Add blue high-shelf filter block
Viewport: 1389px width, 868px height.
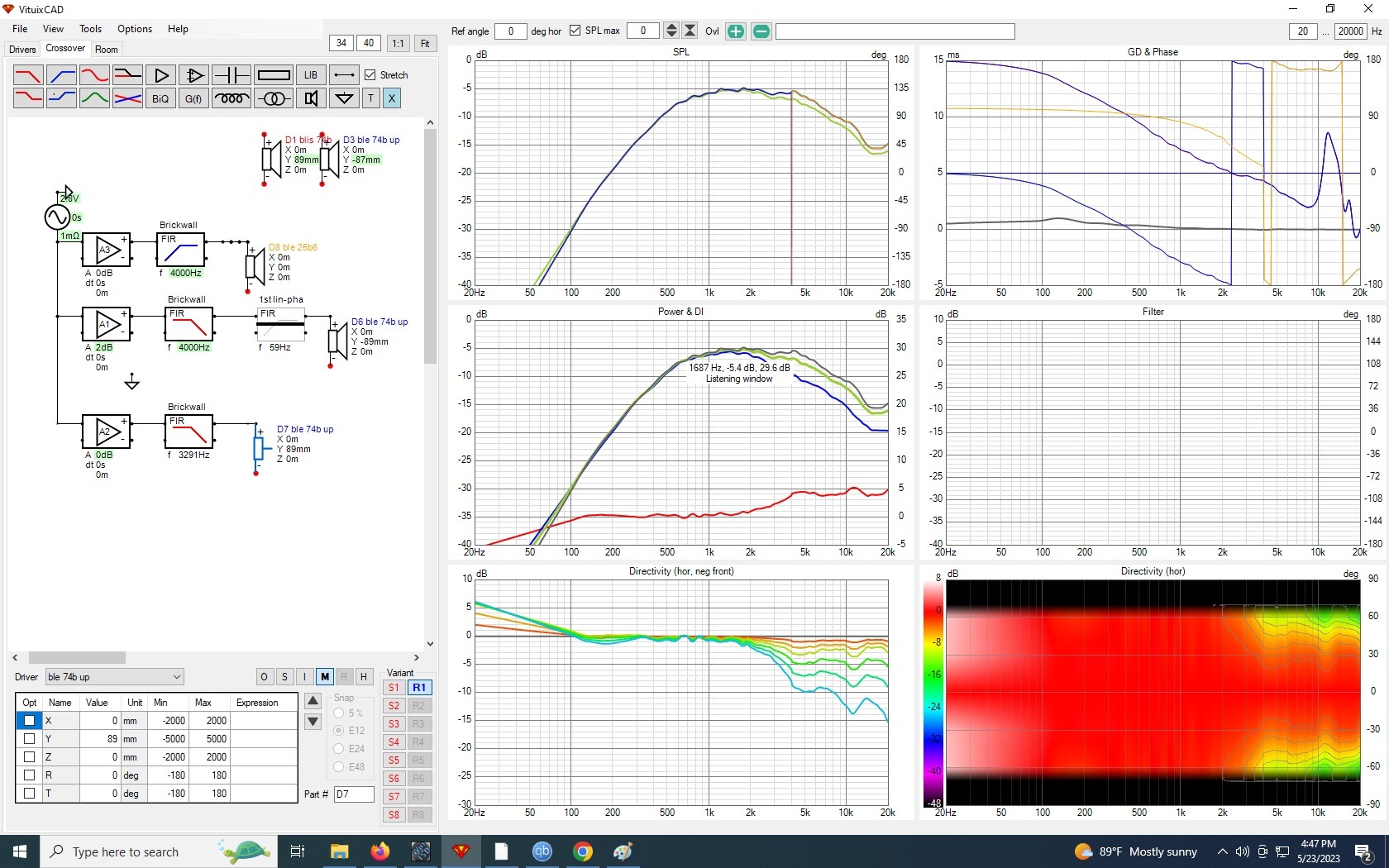coord(61,98)
